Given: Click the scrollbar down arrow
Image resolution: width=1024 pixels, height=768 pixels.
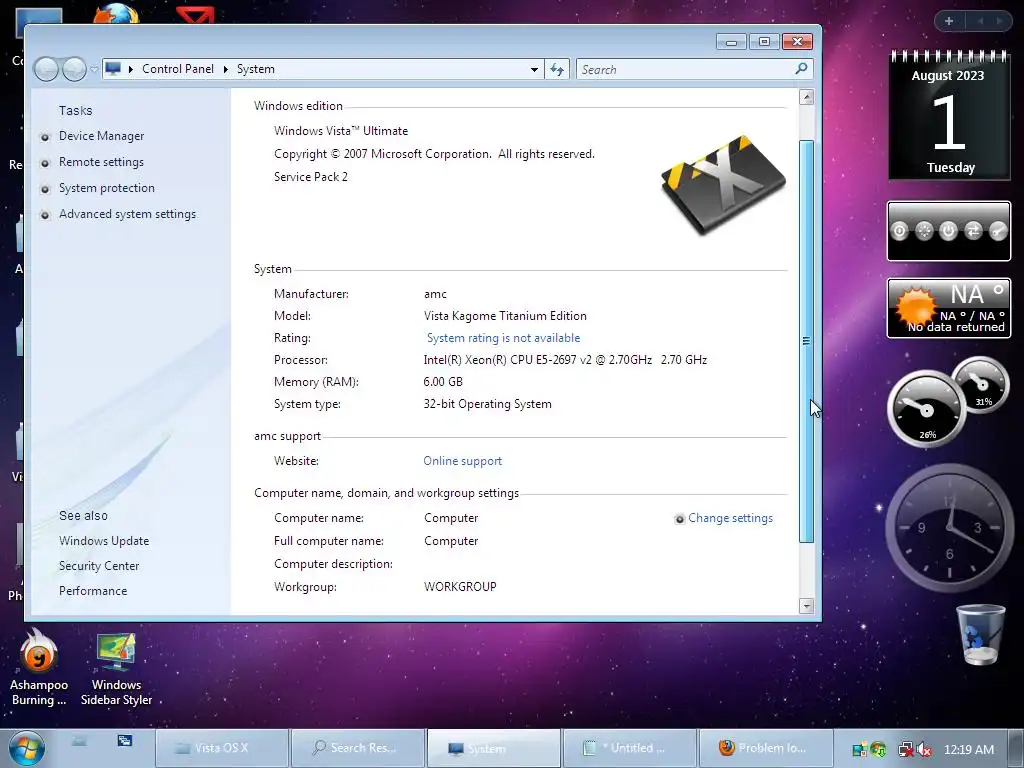Looking at the screenshot, I should click(x=807, y=606).
